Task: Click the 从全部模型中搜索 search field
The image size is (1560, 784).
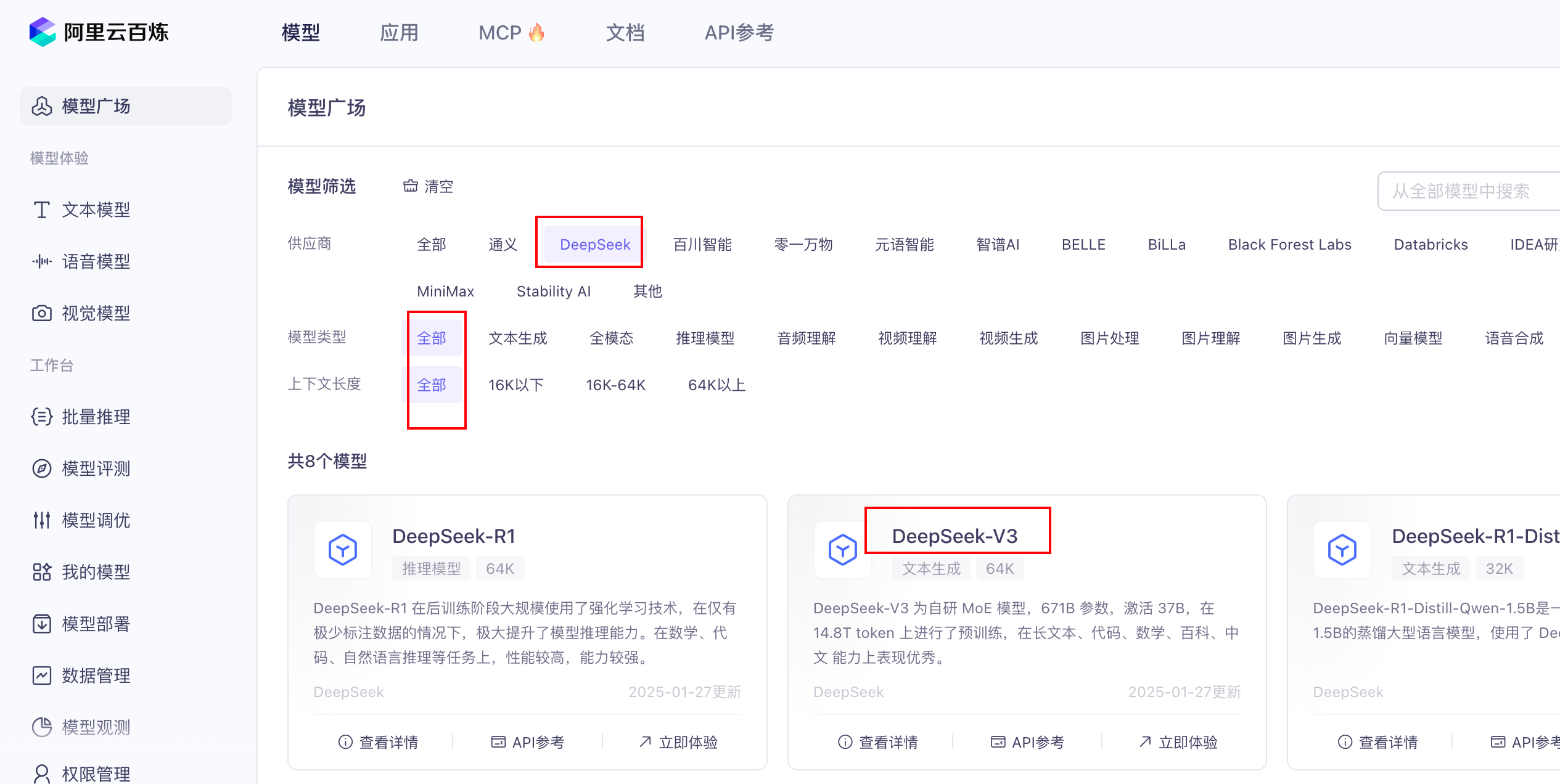Action: 1469,191
